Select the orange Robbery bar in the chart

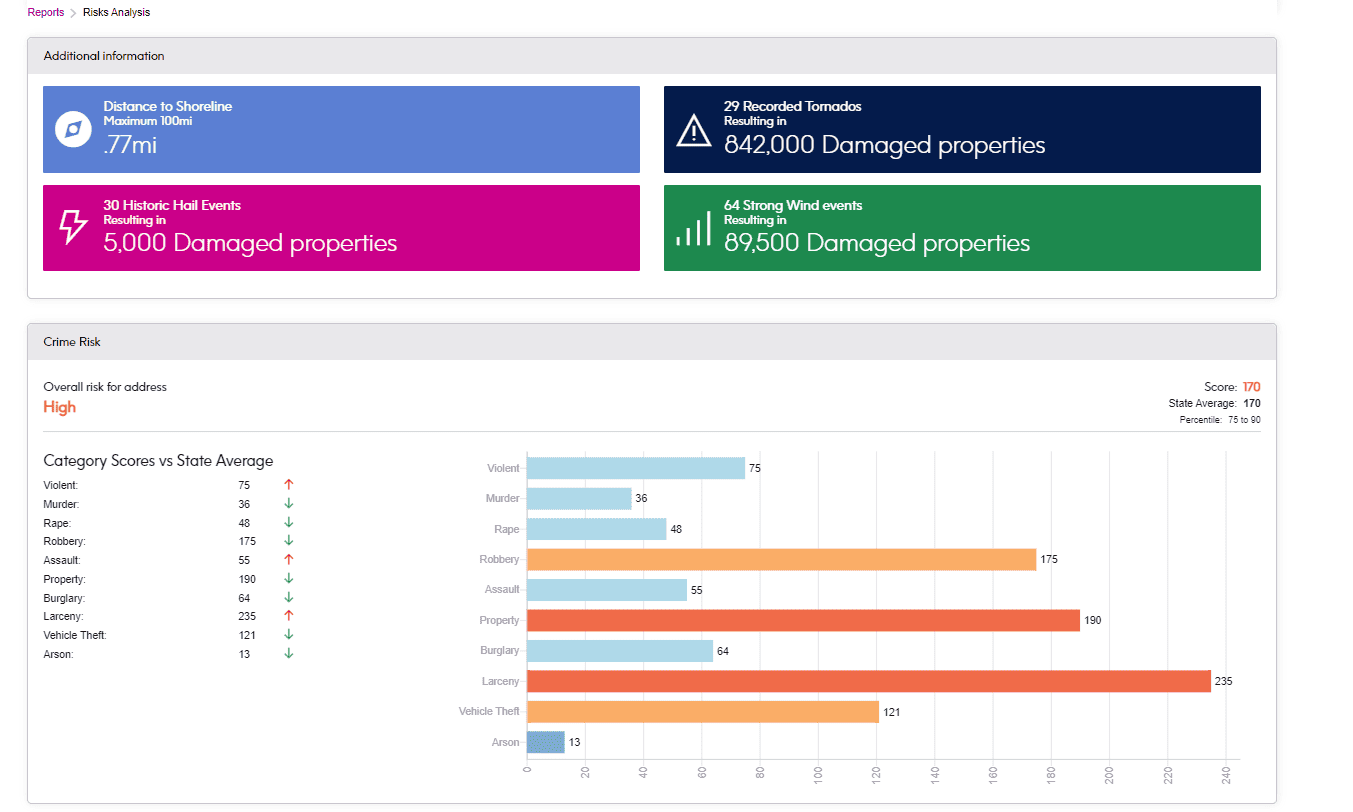click(781, 559)
